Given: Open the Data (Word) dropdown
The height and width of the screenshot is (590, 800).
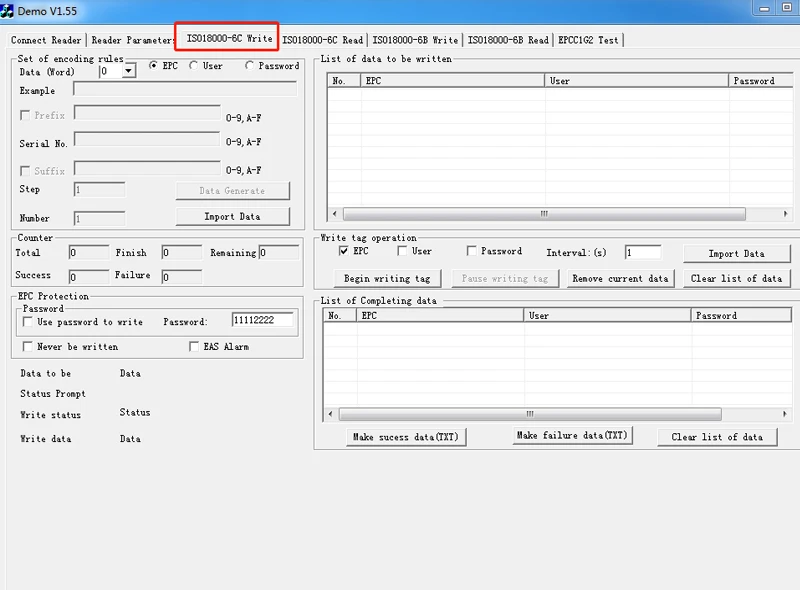Looking at the screenshot, I should [129, 71].
